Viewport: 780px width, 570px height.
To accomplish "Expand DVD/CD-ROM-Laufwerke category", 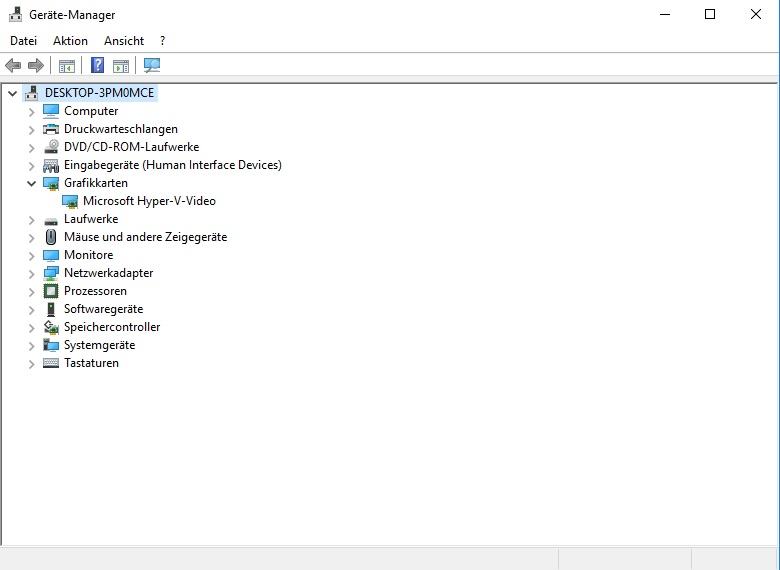I will [31, 148].
